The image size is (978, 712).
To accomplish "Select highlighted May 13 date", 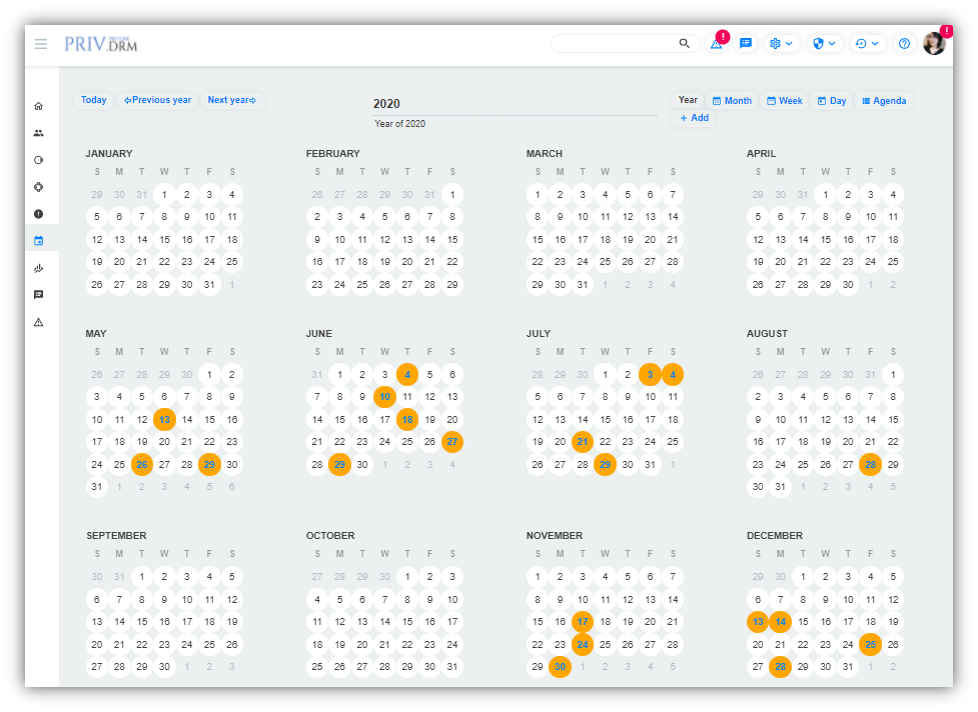I will [x=165, y=420].
